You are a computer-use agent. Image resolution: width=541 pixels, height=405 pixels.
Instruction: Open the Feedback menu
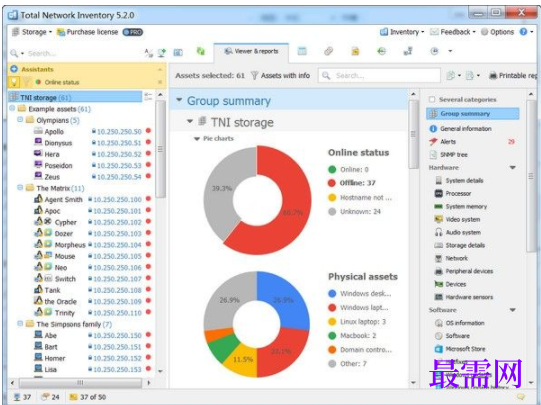(x=453, y=32)
